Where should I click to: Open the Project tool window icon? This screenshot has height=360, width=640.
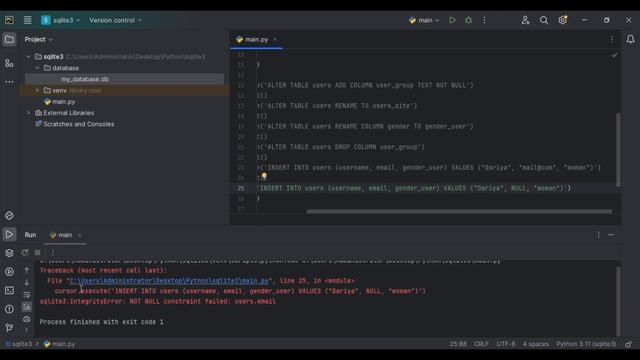[9, 40]
